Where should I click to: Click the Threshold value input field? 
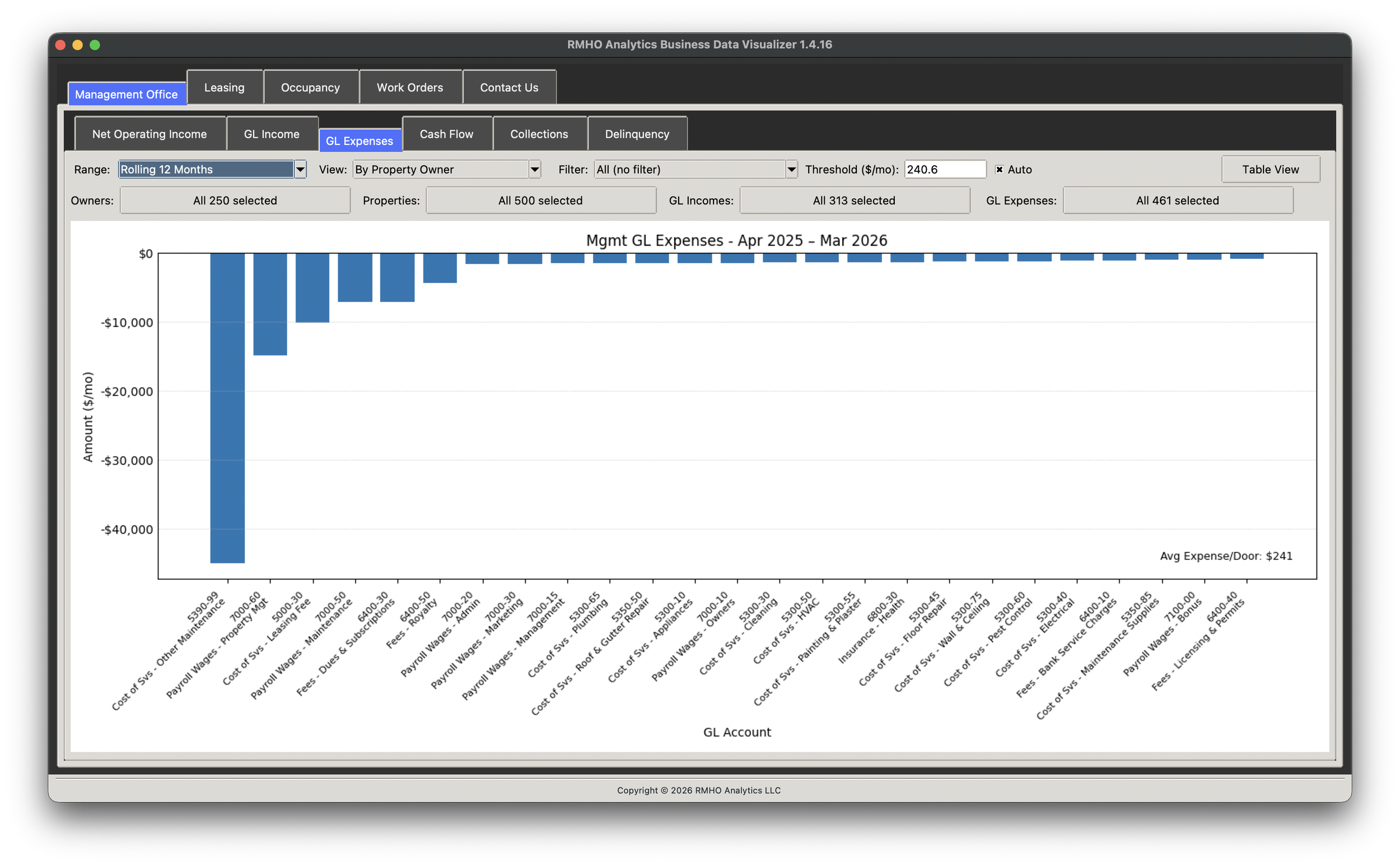pos(944,170)
